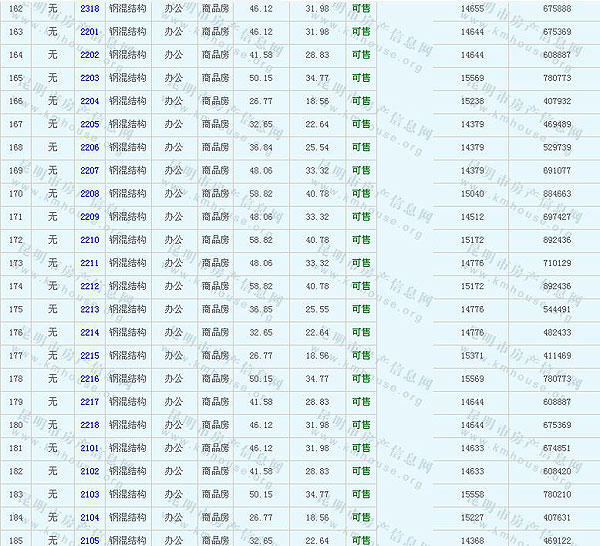The image size is (600, 546).
Task: Open room 2207 details
Action: point(89,170)
